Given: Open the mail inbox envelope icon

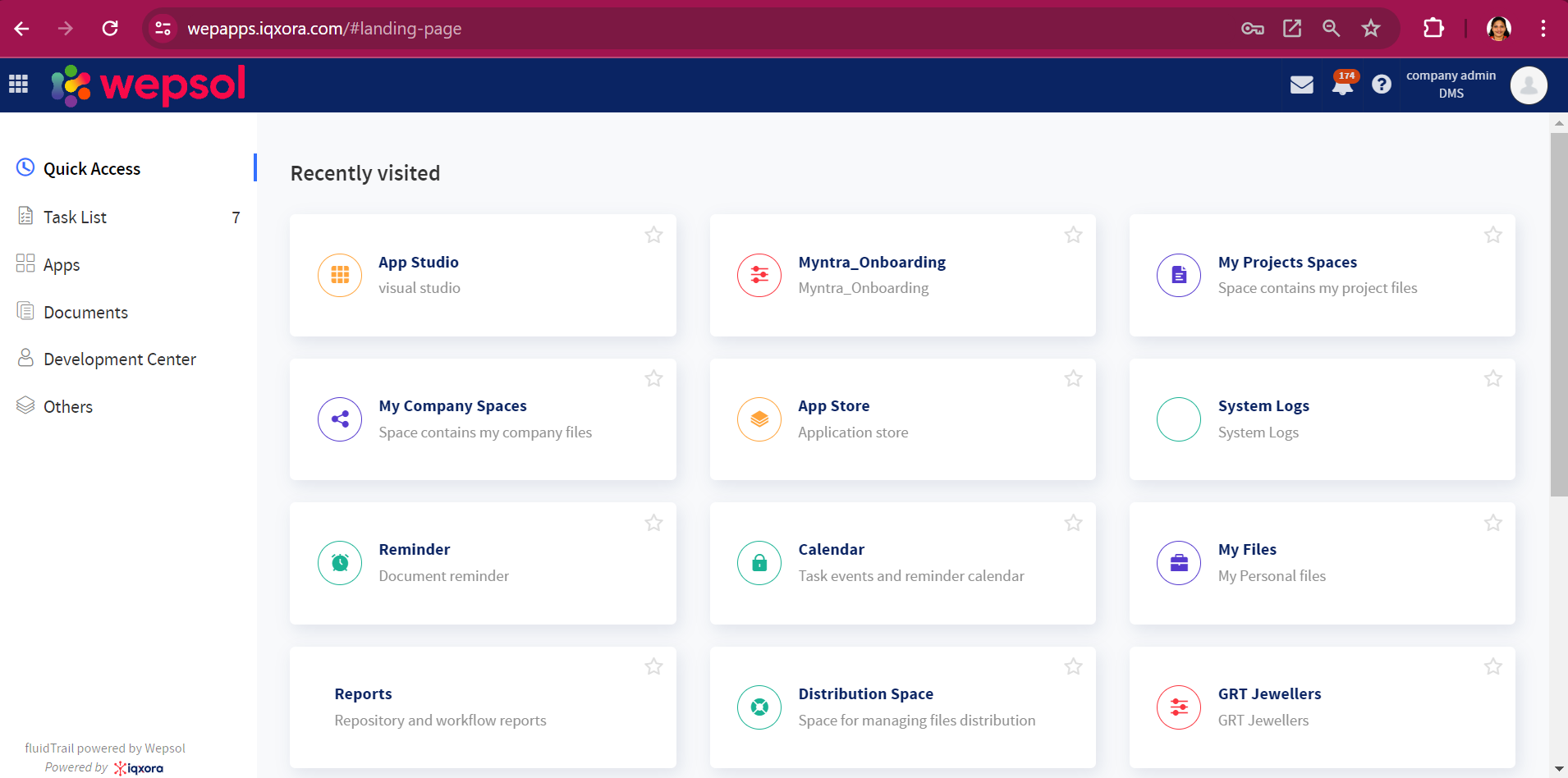Looking at the screenshot, I should coord(1302,85).
